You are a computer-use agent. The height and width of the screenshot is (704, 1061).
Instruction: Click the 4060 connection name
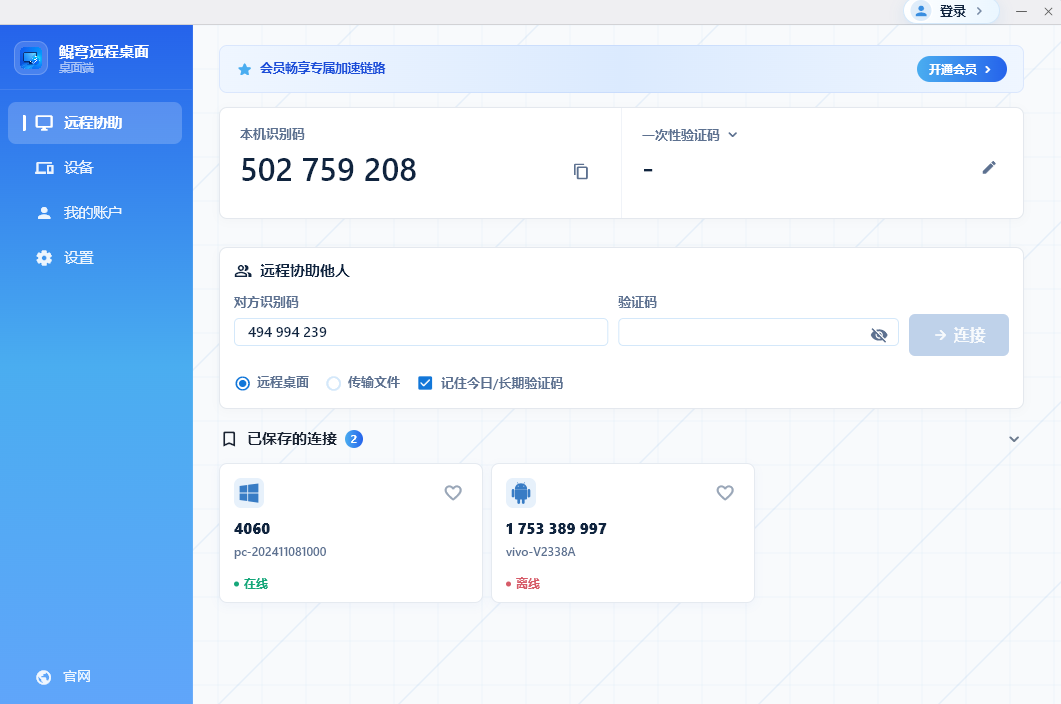pyautogui.click(x=252, y=529)
